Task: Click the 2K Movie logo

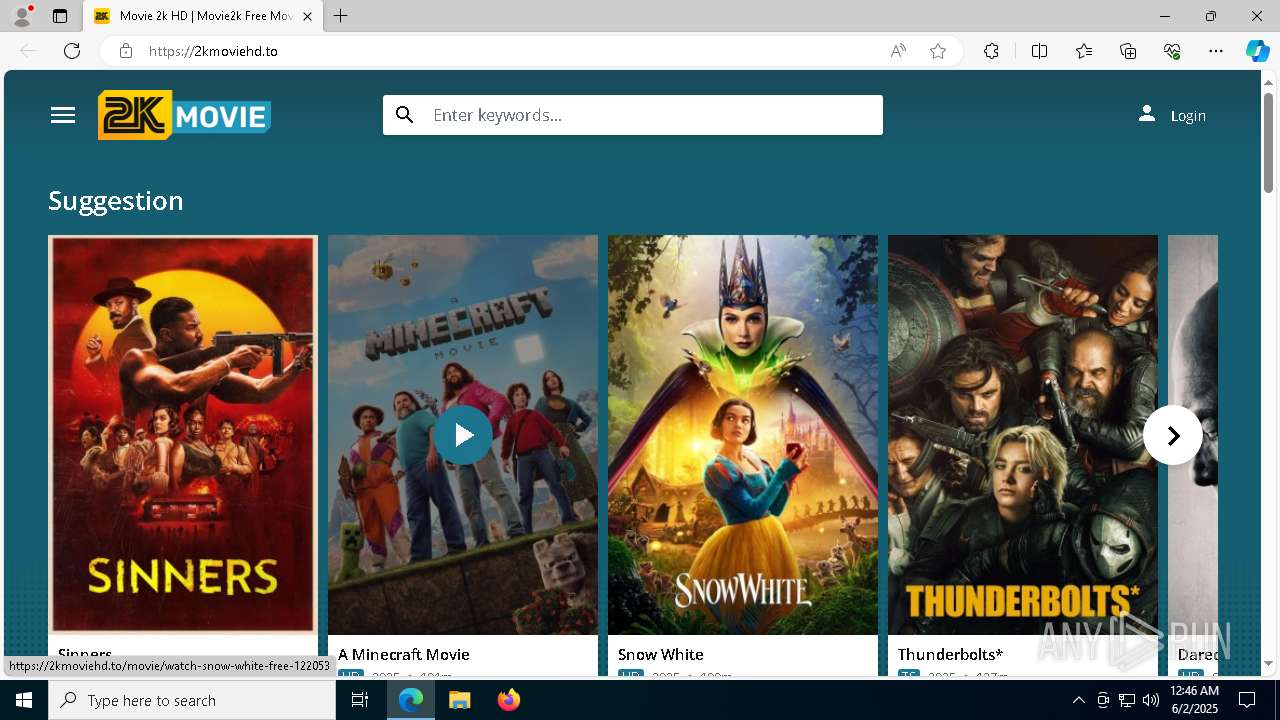Action: point(184,115)
